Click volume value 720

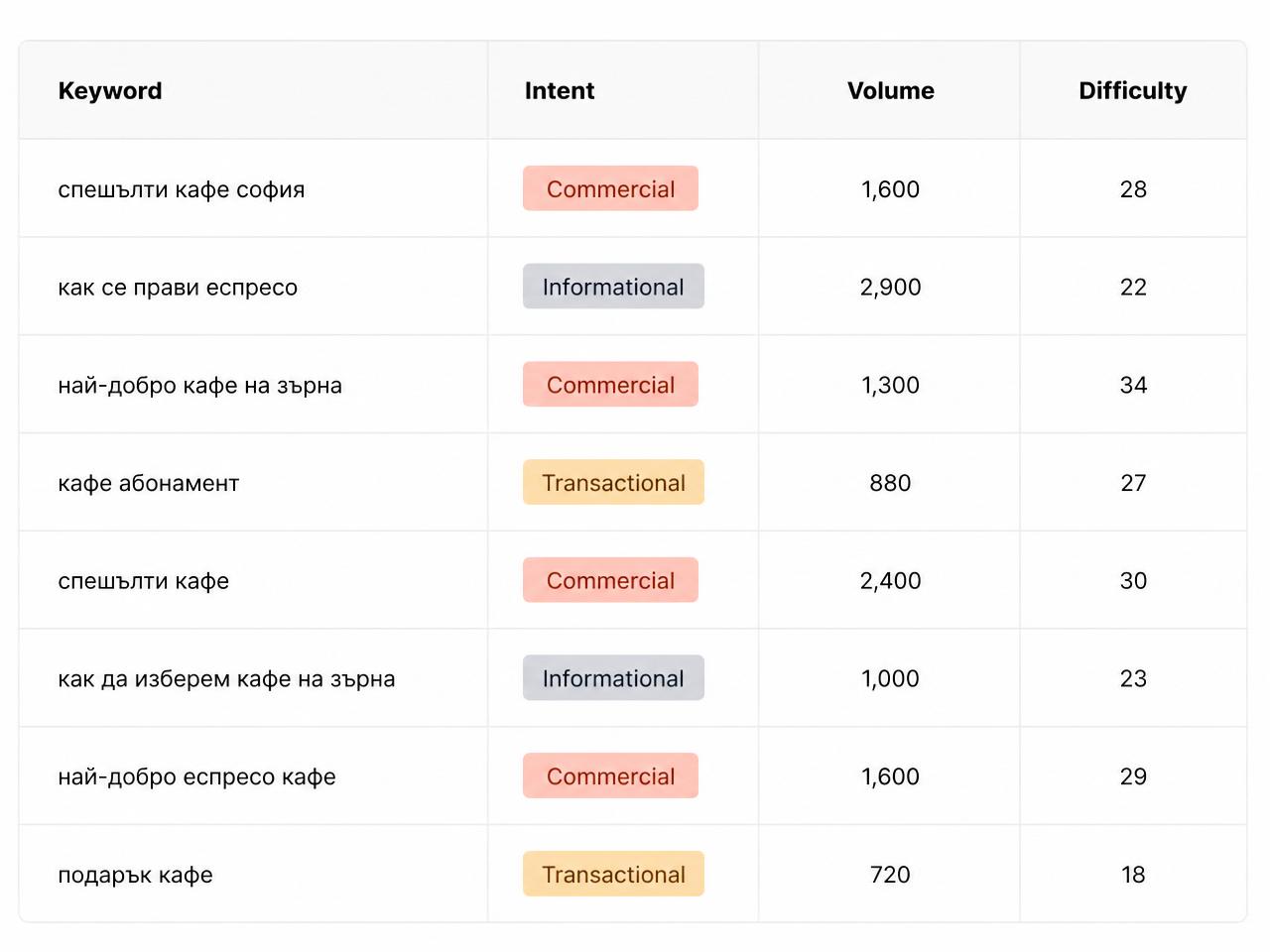[x=890, y=875]
